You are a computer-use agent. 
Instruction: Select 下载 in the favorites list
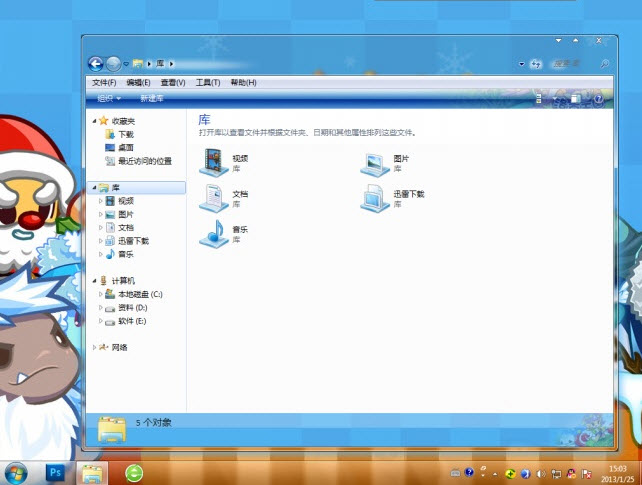click(x=126, y=134)
